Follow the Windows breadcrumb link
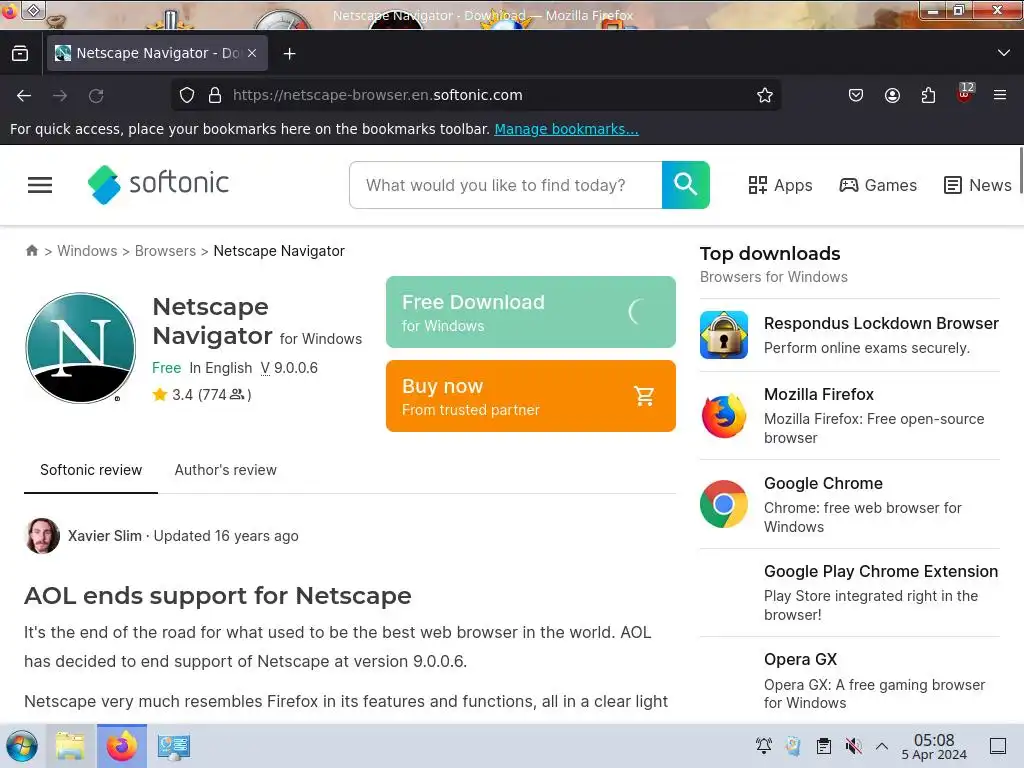This screenshot has height=768, width=1024. 88,251
